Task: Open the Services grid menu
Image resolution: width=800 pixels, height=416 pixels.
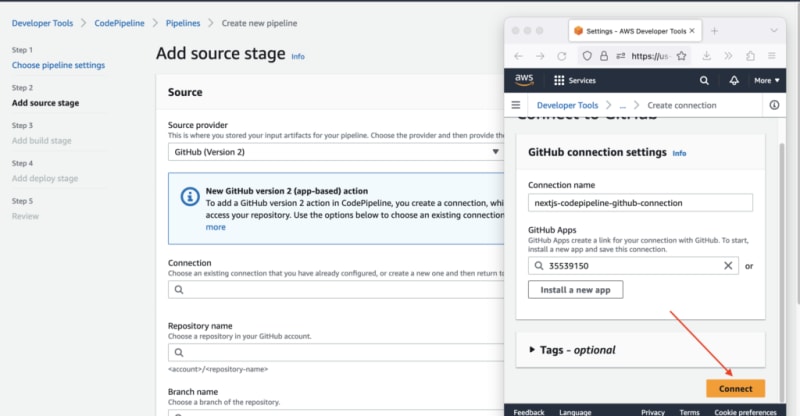Action: pos(574,81)
